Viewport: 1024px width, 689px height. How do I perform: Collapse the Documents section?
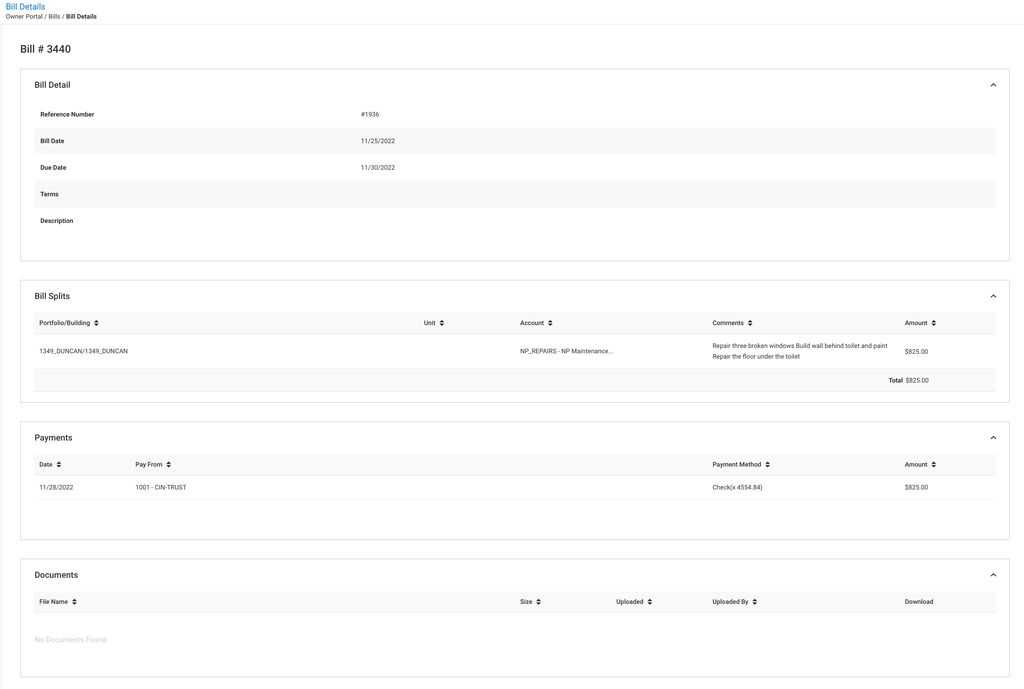993,575
